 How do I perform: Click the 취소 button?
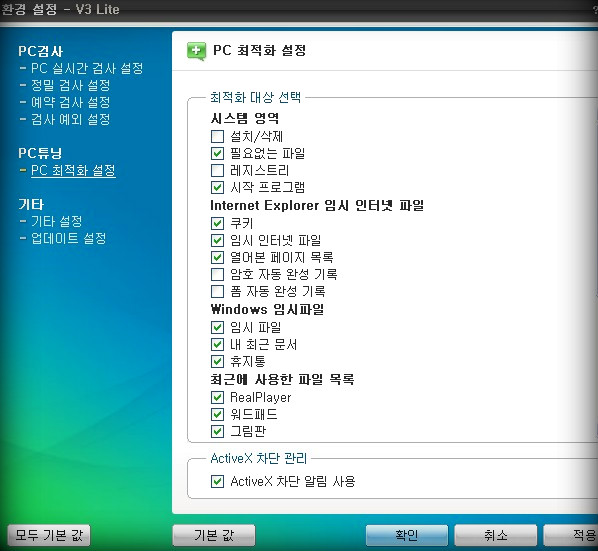495,535
